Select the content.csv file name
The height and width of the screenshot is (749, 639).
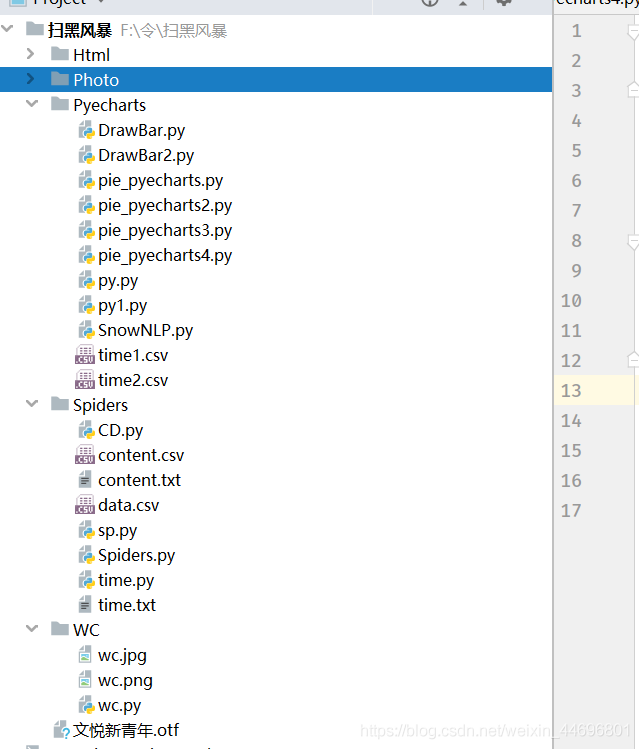[141, 455]
